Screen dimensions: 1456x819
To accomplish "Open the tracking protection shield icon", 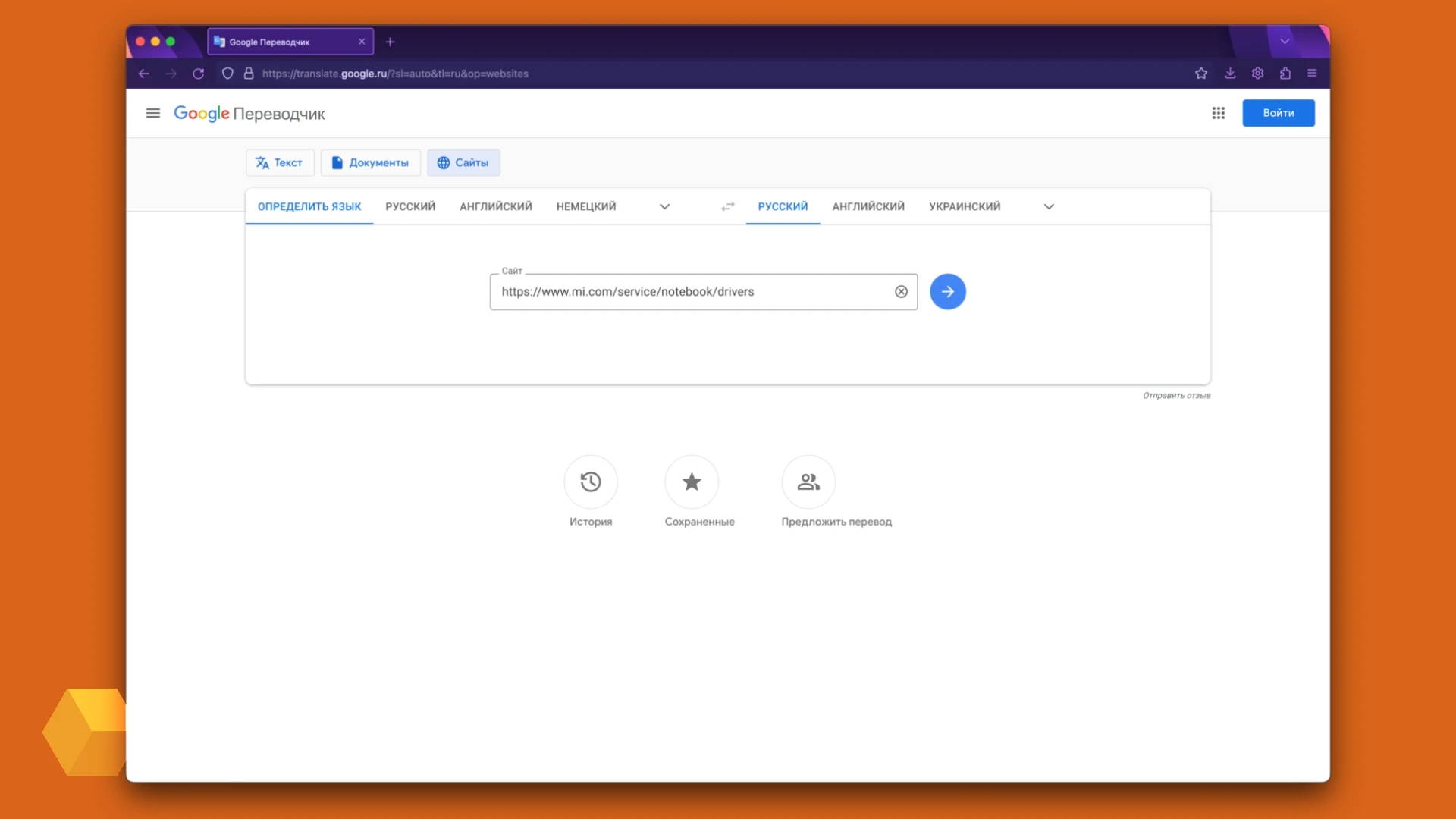I will tap(227, 74).
